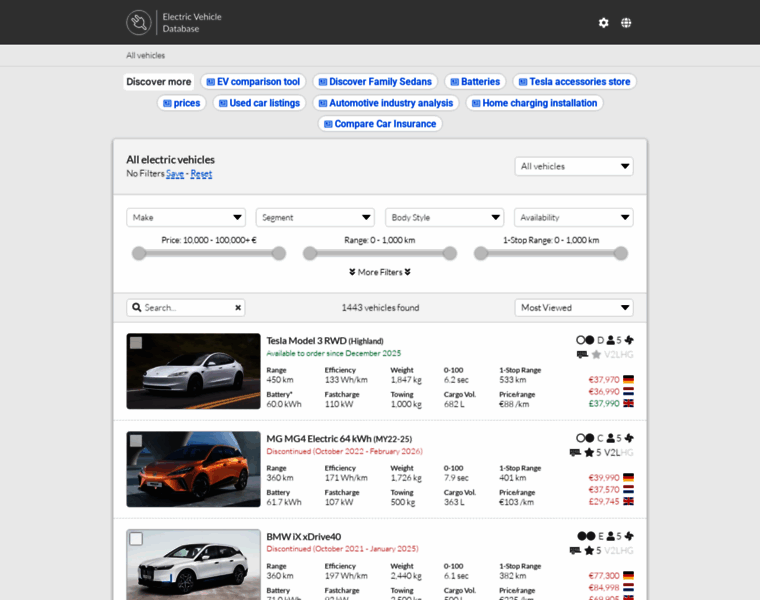The width and height of the screenshot is (760, 600).
Task: Click the price €84,998
Action: point(604,587)
